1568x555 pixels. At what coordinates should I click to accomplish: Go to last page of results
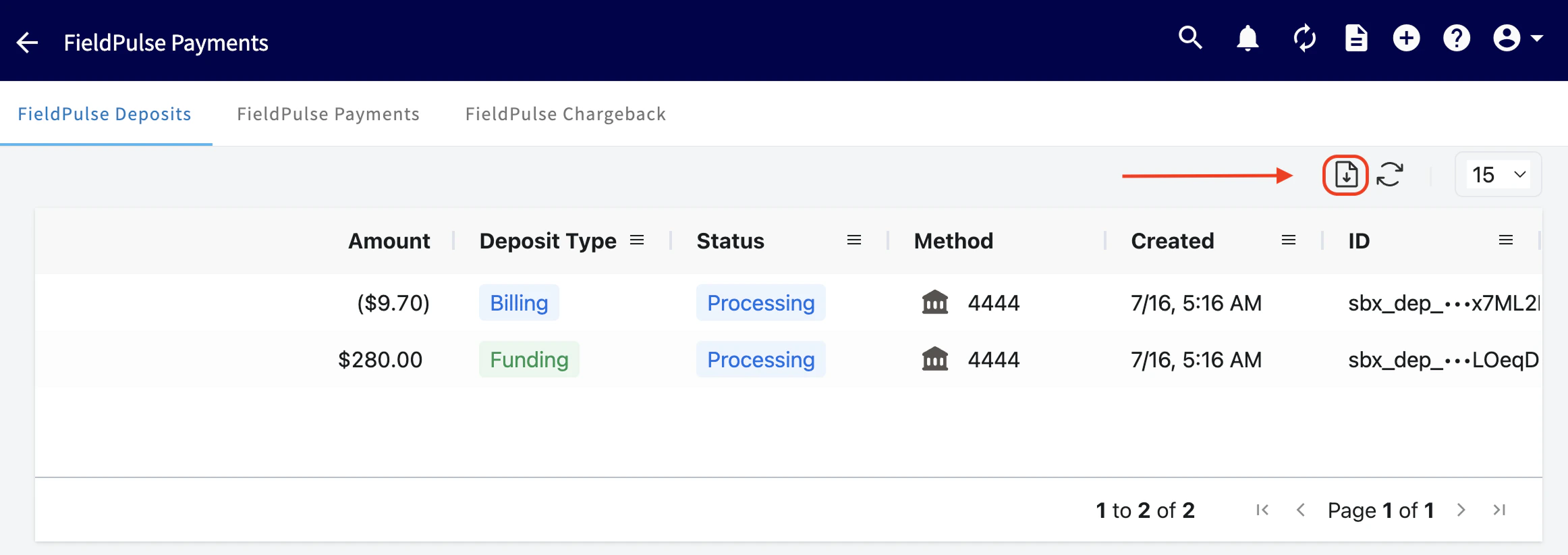(1499, 510)
